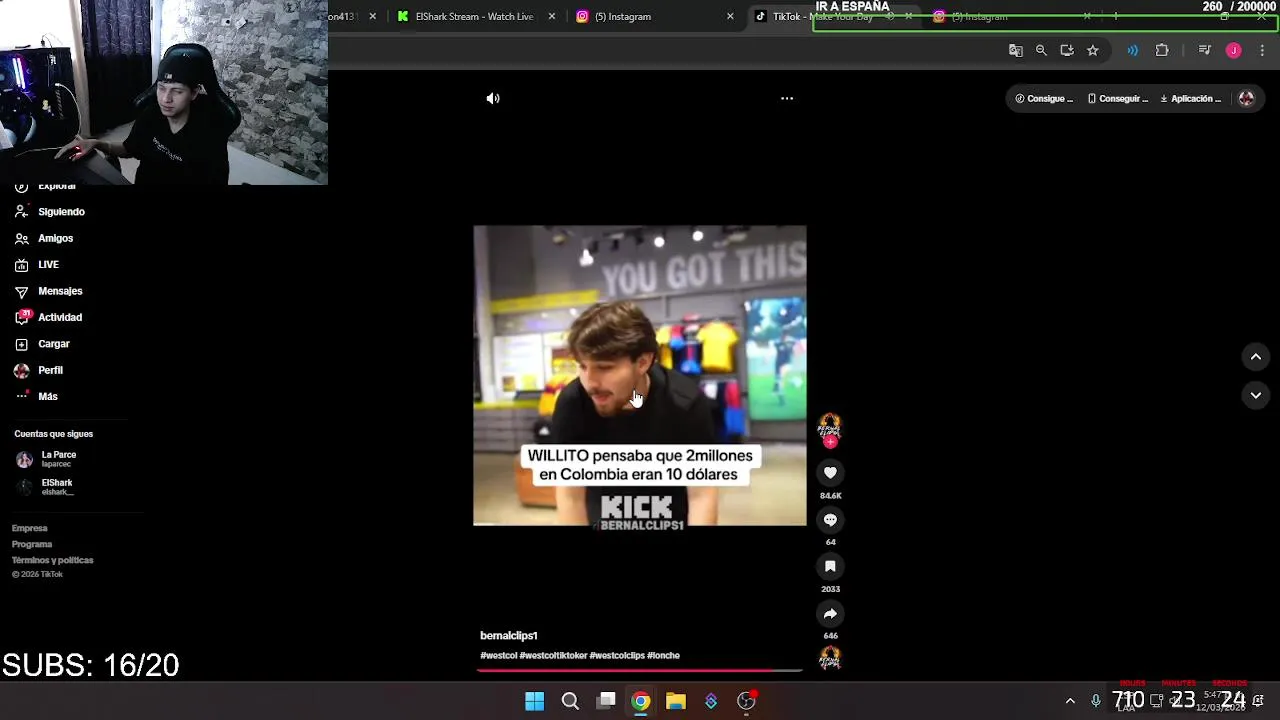Open the spinning sound disc at bottom right
This screenshot has width=1280, height=720.
point(830,657)
